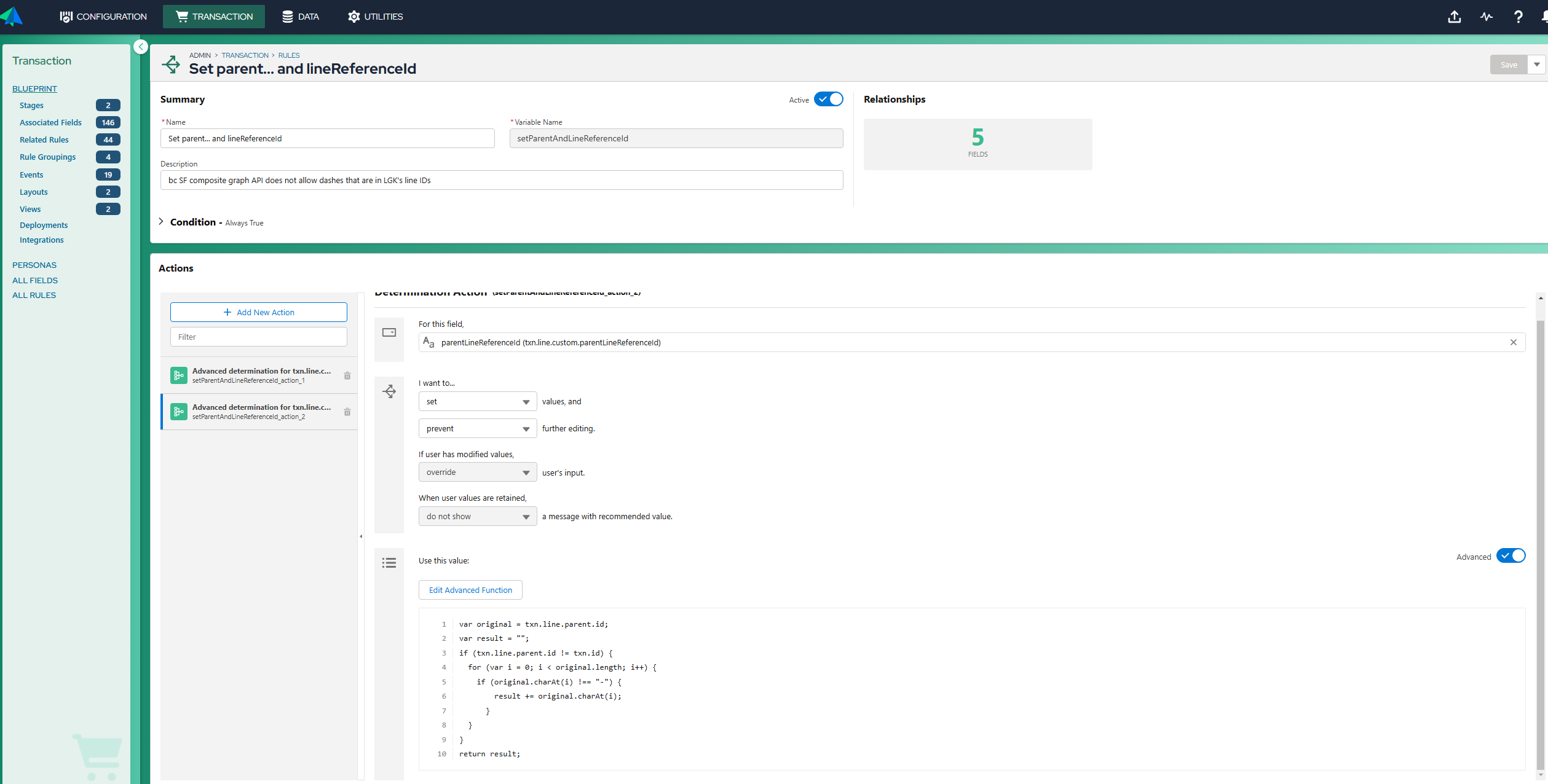Open Integrations in sidebar
1548x784 pixels.
pyautogui.click(x=42, y=240)
